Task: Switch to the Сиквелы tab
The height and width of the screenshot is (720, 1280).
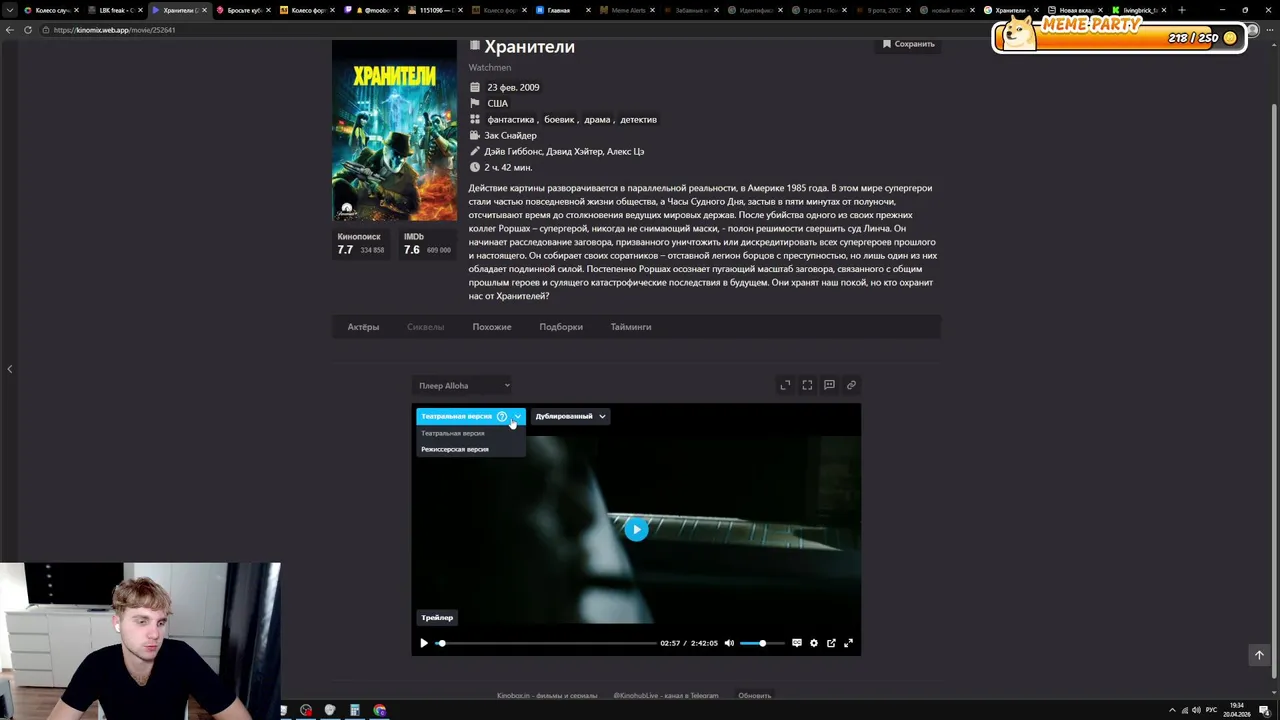Action: click(x=425, y=327)
